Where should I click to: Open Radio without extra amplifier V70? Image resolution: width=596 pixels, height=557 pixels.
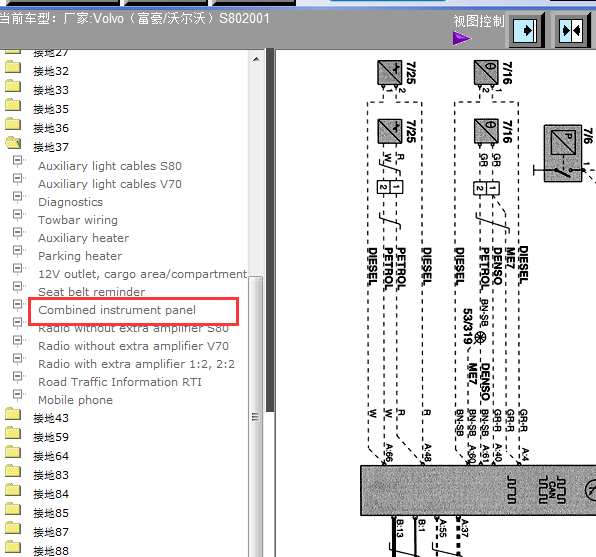(133, 346)
